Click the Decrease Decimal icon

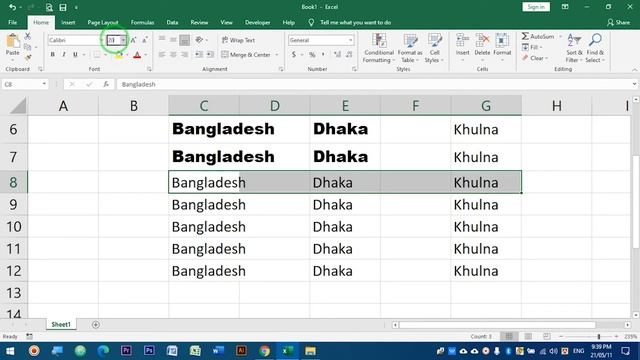pyautogui.click(x=349, y=55)
